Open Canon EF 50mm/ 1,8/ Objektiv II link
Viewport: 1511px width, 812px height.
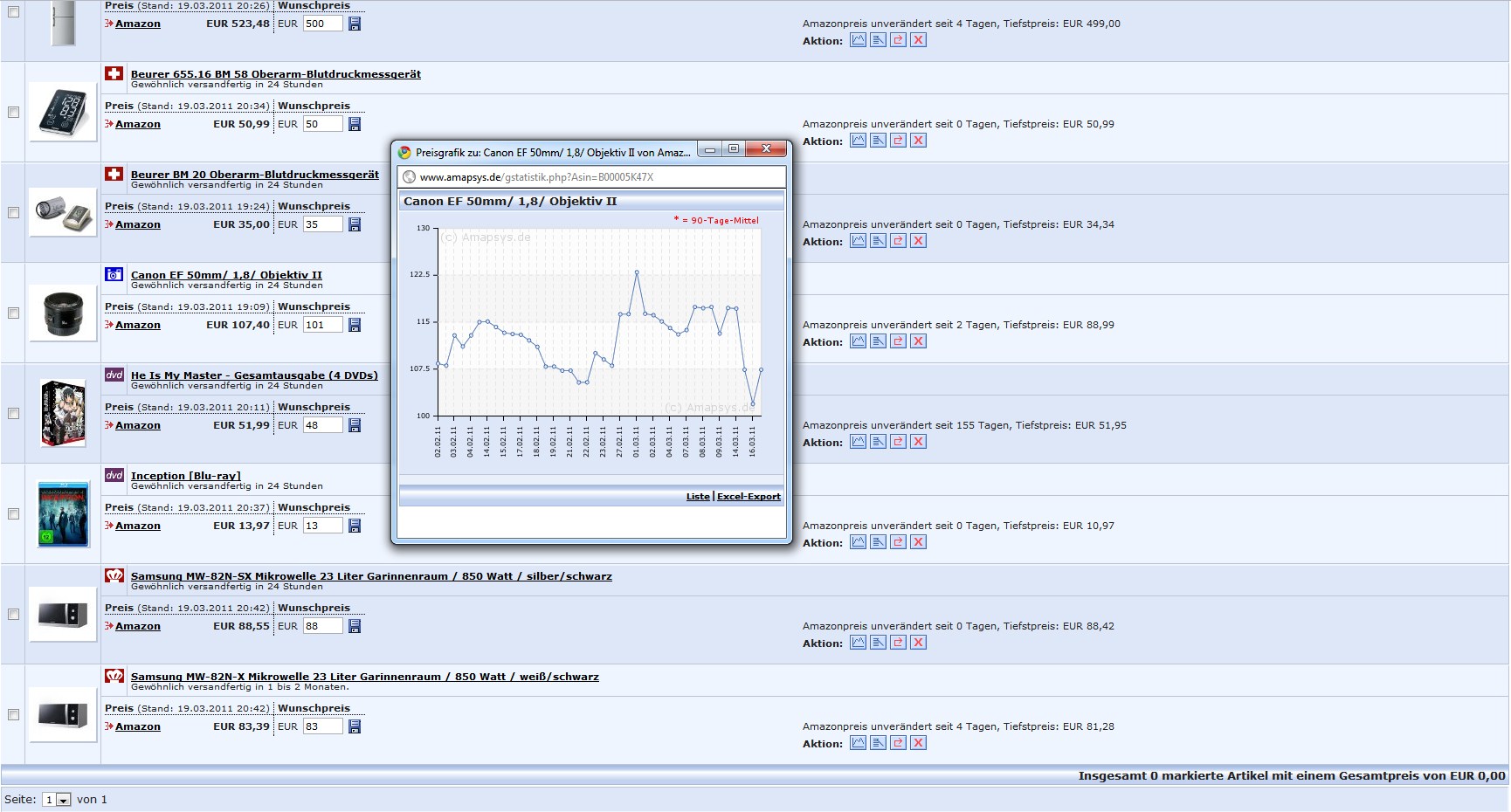pos(226,275)
